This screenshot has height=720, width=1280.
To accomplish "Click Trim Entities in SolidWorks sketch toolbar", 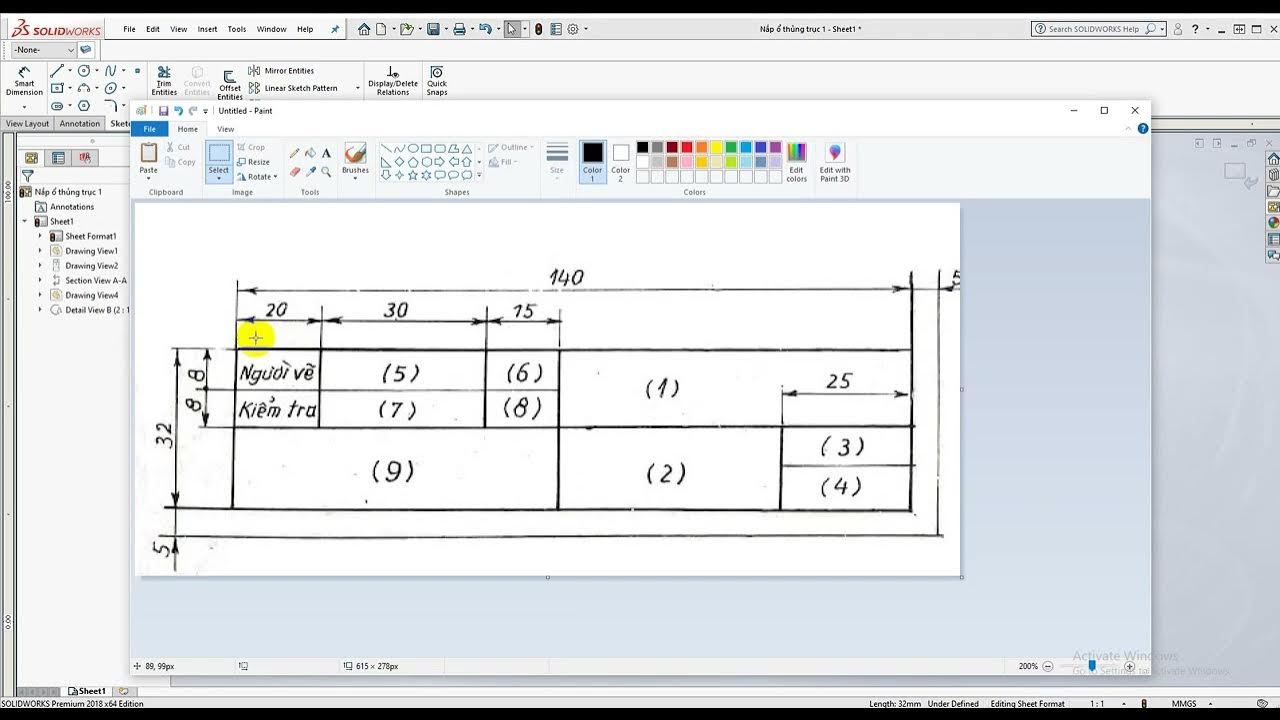I will click(164, 81).
